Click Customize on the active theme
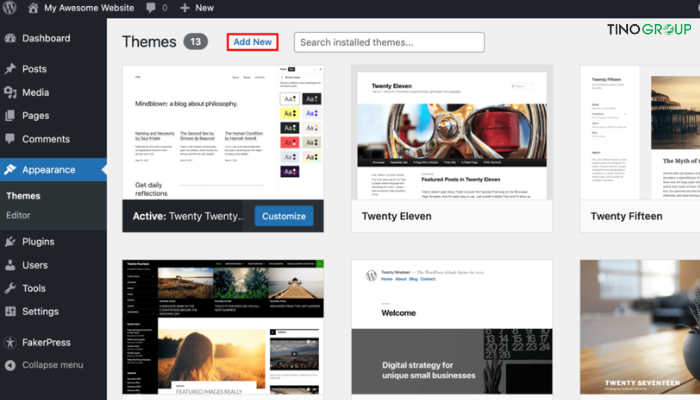The image size is (700, 400). point(284,216)
